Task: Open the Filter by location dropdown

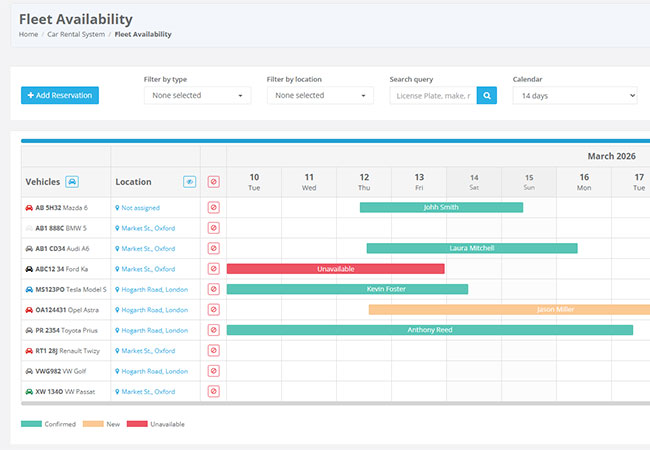Action: (320, 95)
